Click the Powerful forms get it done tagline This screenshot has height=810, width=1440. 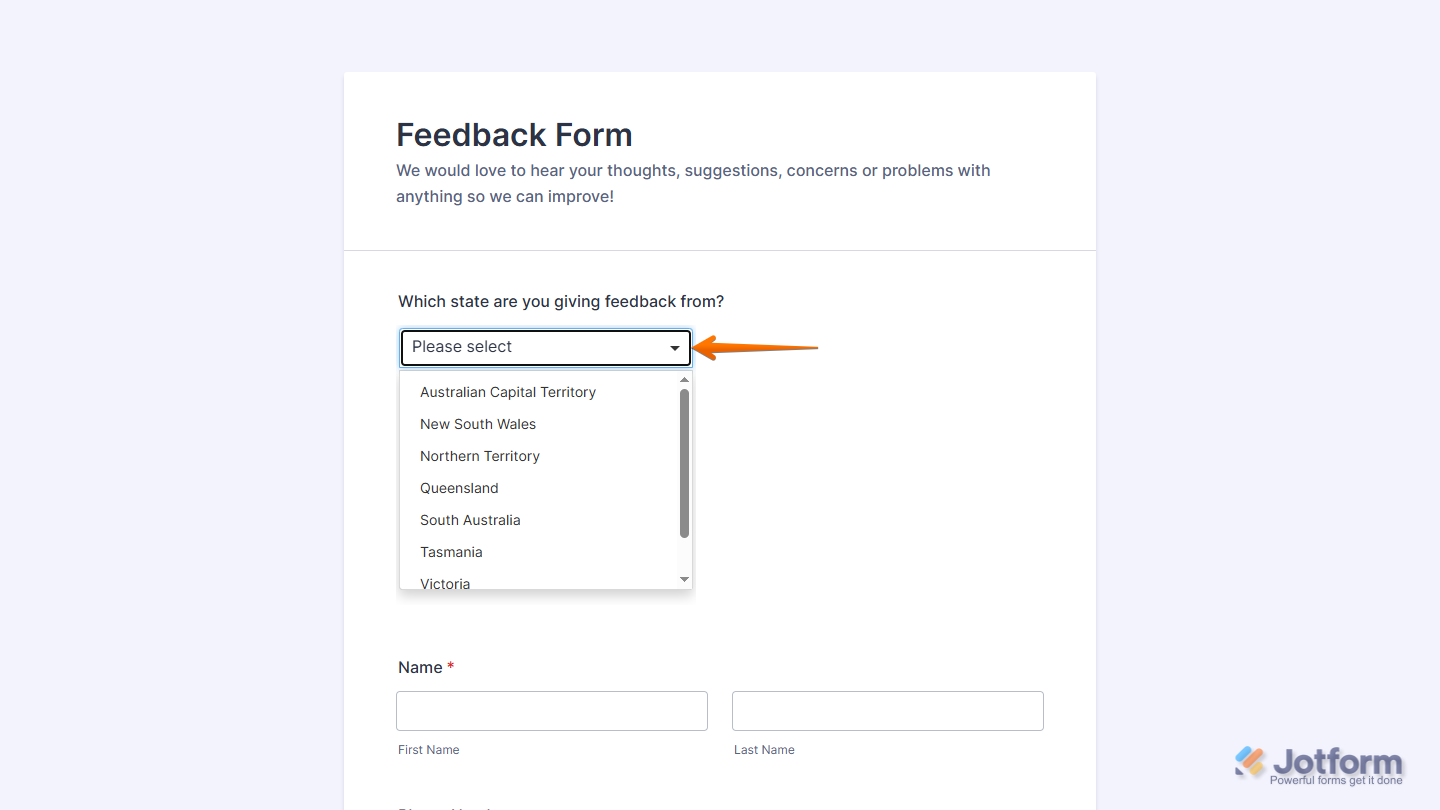[1336, 779]
